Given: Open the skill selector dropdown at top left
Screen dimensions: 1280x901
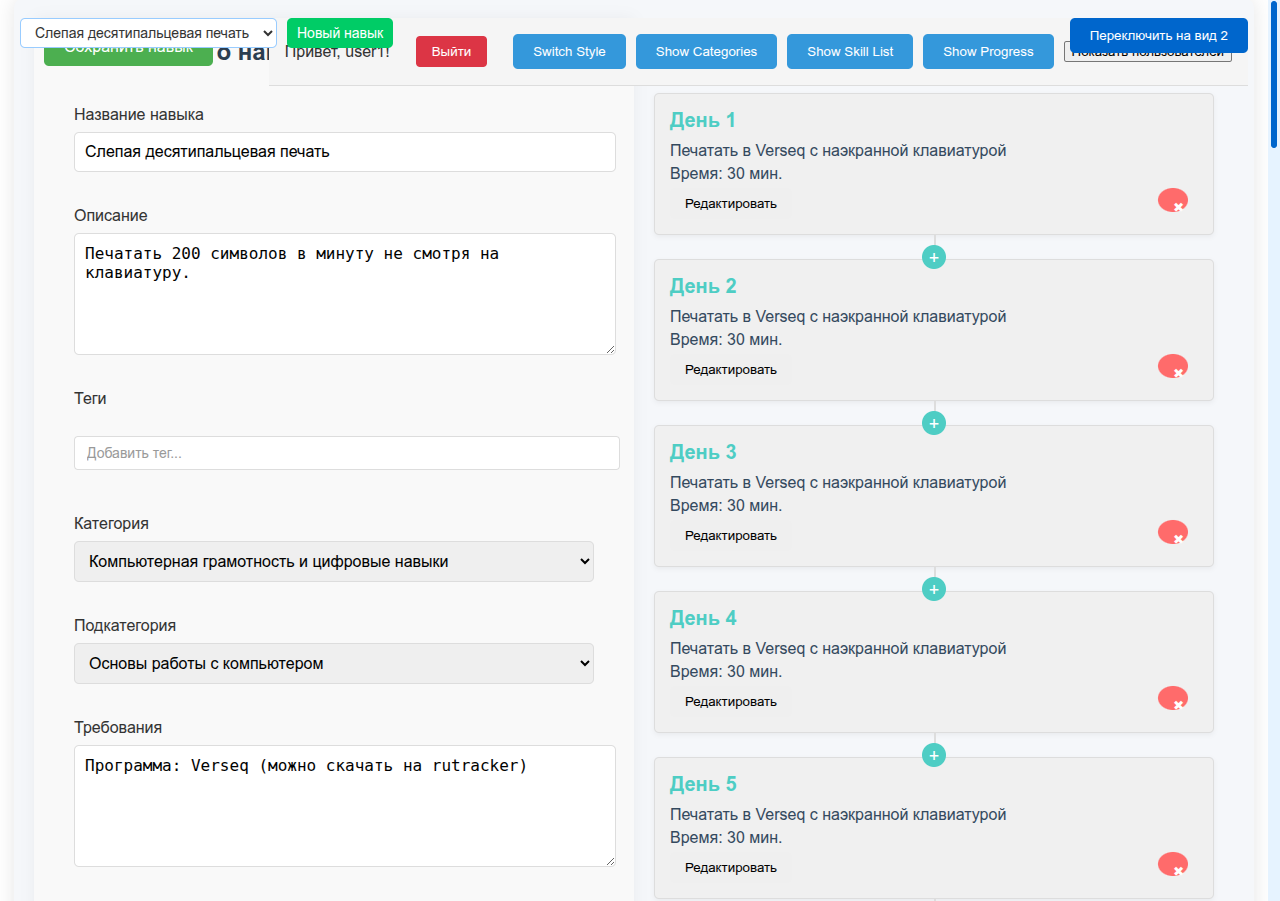Looking at the screenshot, I should click(x=148, y=33).
